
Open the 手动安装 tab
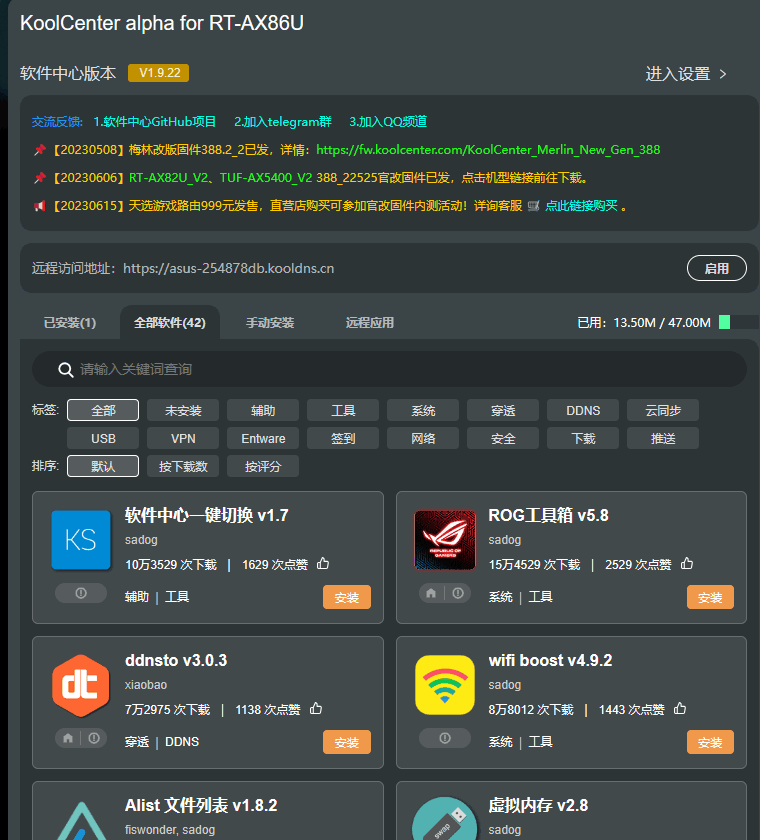270,322
